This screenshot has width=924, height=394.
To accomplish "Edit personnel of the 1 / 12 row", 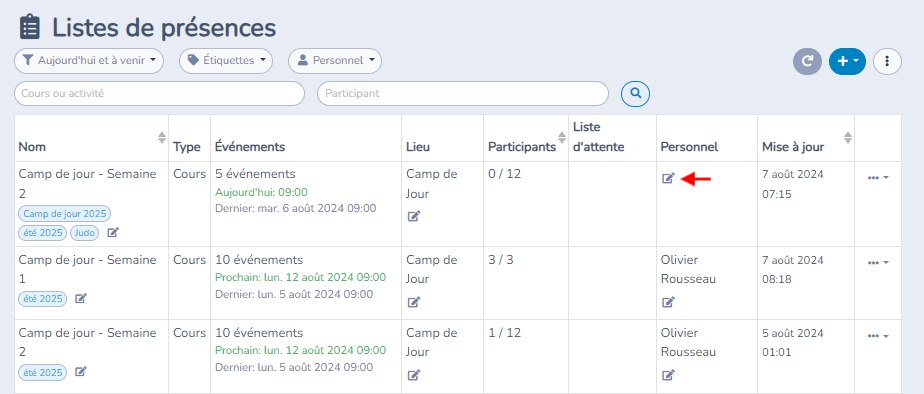I will pyautogui.click(x=668, y=375).
